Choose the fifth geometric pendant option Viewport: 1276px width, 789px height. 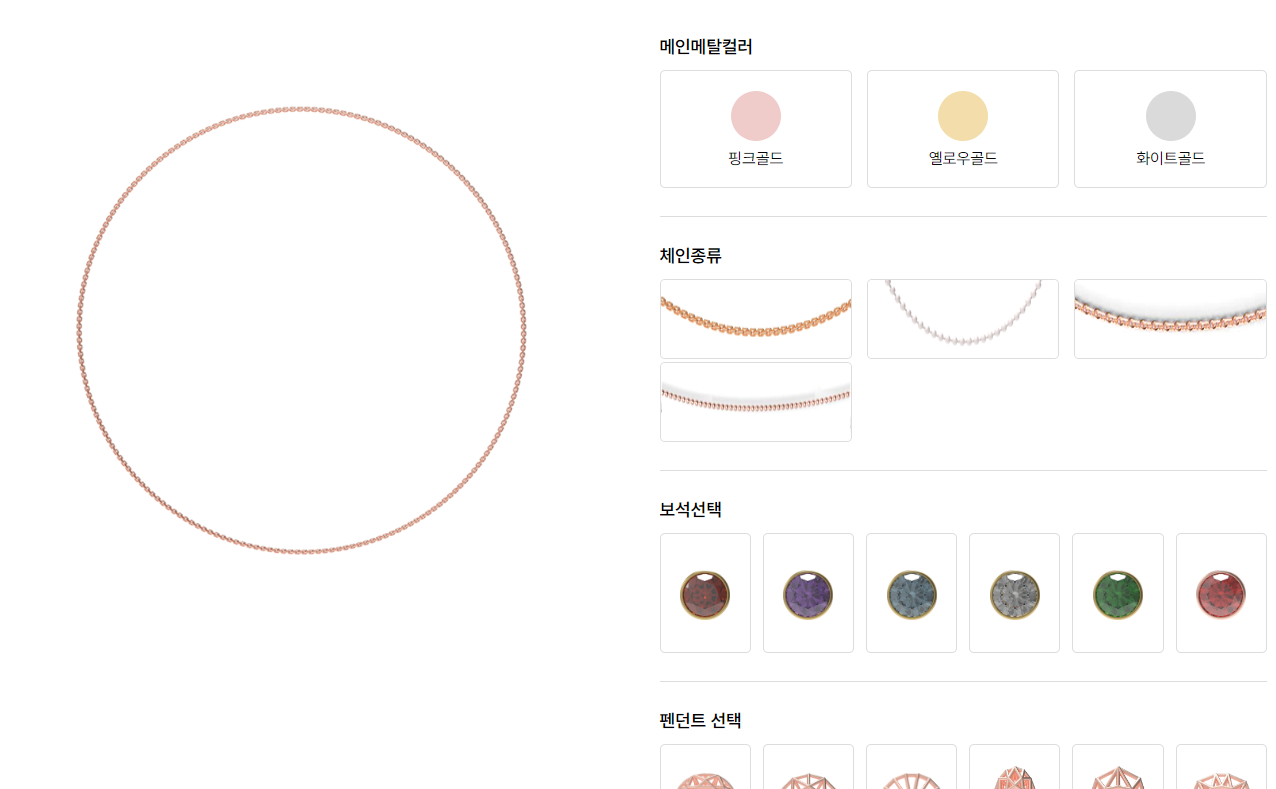[1118, 767]
